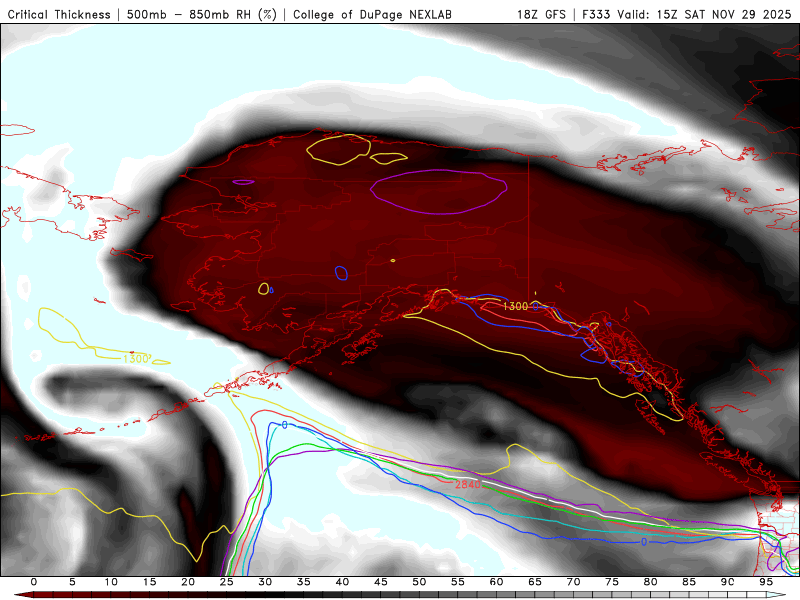
Task: Click the color scale's "0" label
Action: [x=34, y=582]
